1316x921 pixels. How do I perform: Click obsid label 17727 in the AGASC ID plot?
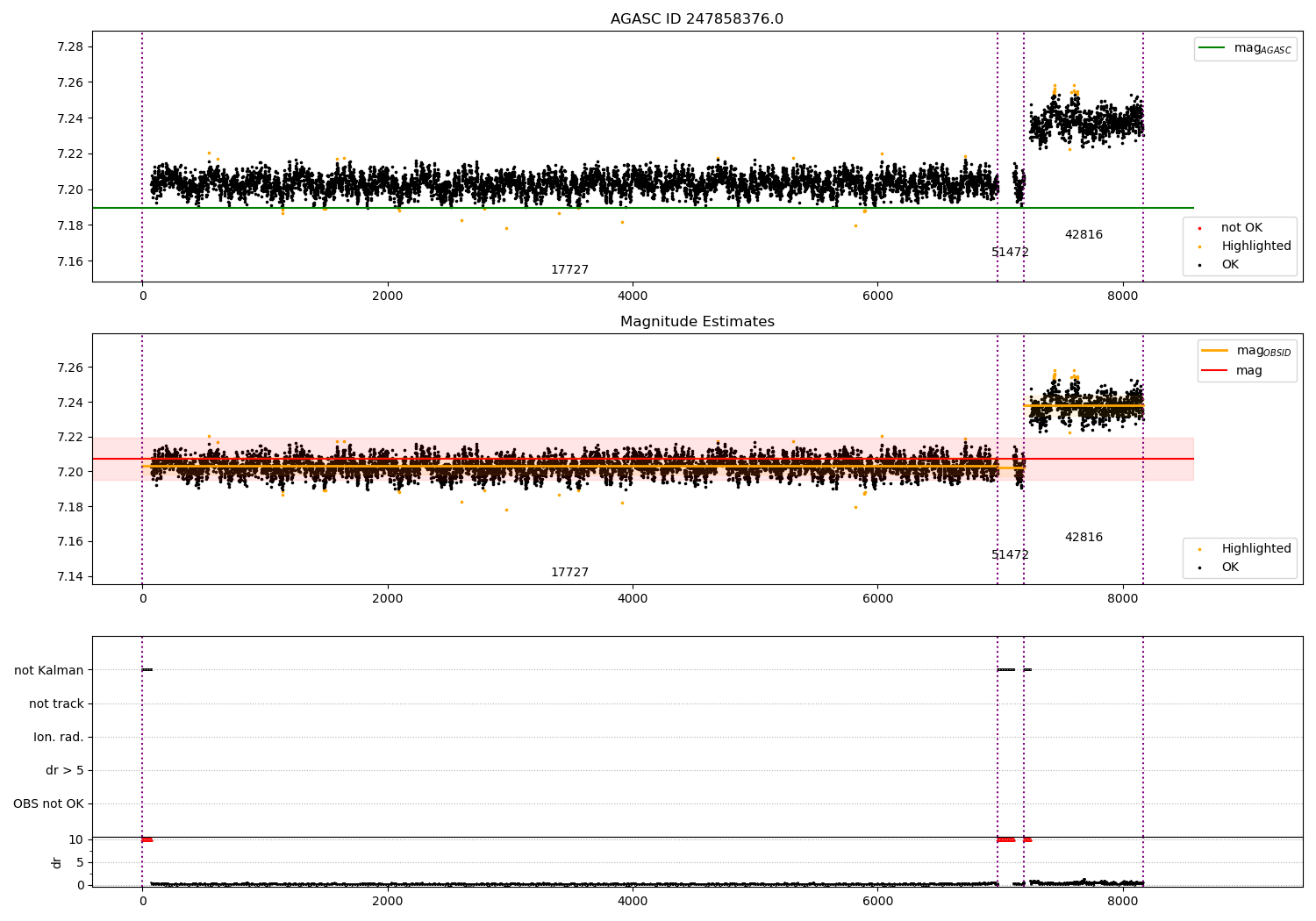(569, 270)
